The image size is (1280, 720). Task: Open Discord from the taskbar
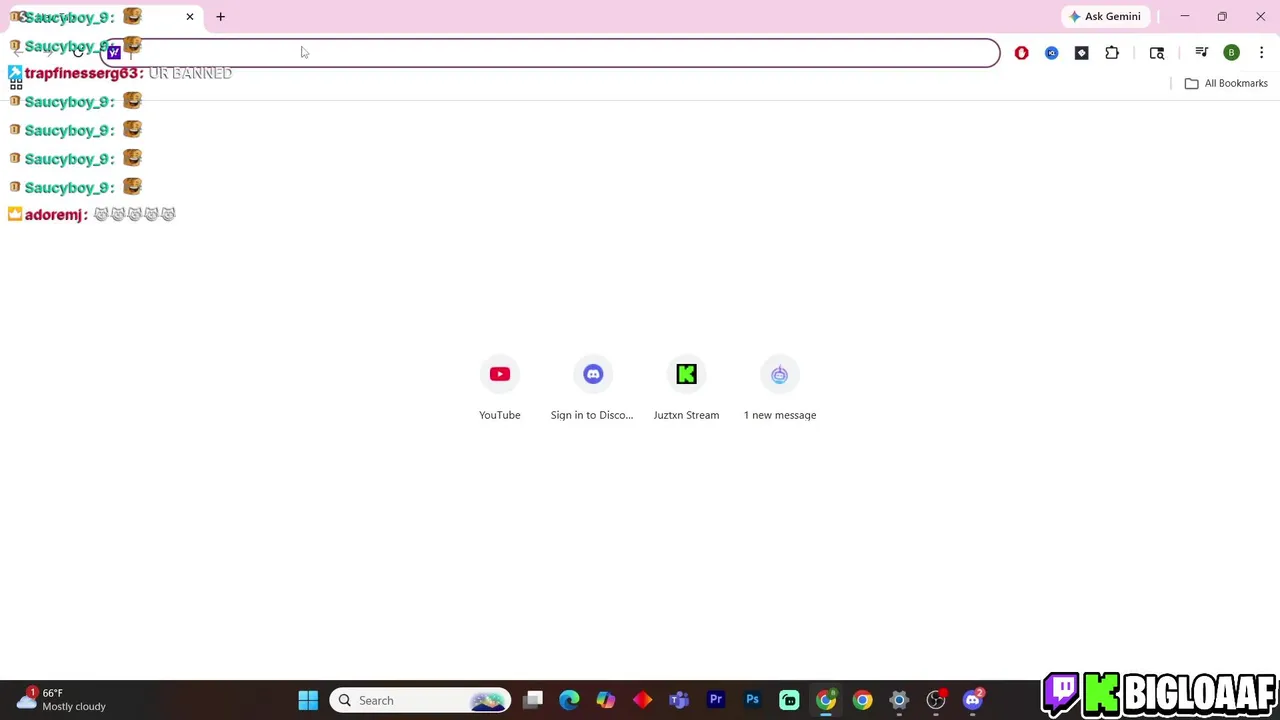973,700
